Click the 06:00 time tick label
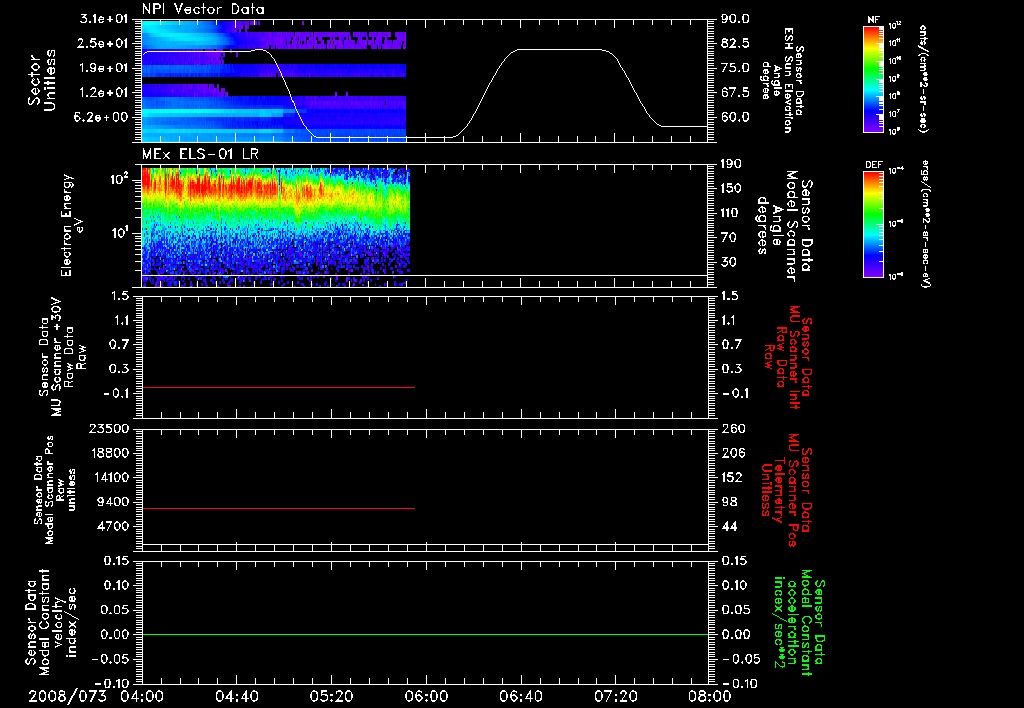The width and height of the screenshot is (1024, 708). click(x=426, y=696)
